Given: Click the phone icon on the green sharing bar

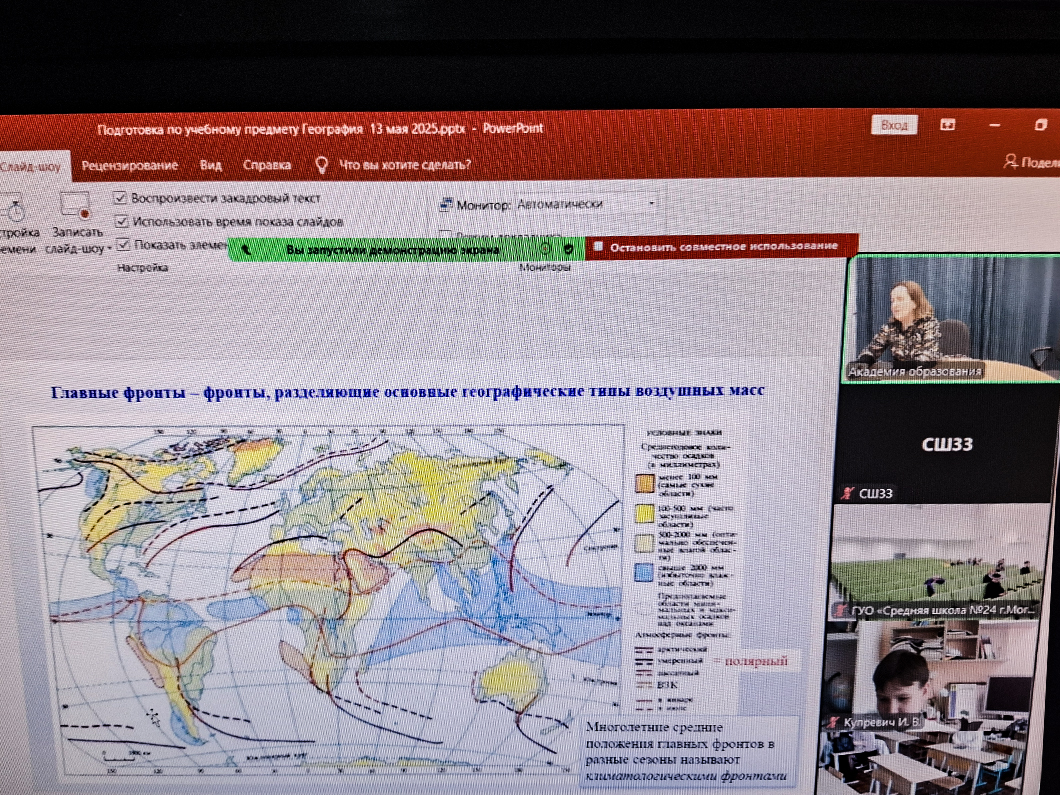Looking at the screenshot, I should [246, 249].
